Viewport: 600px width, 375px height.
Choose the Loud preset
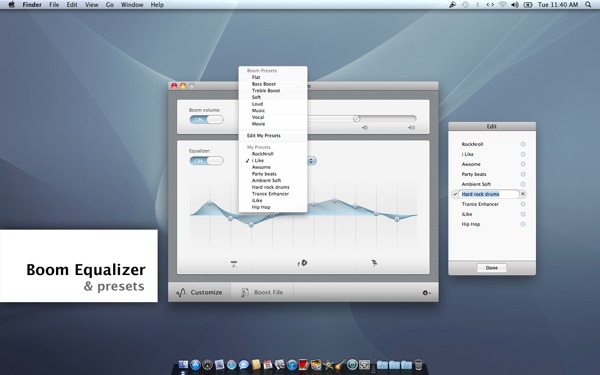273,104
